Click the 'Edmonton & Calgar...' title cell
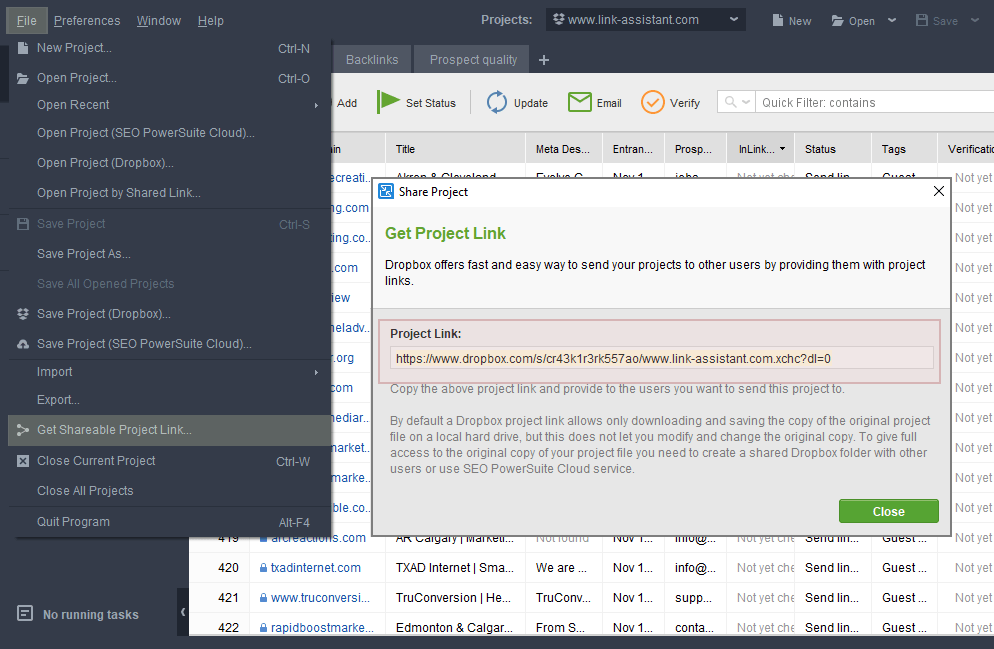The image size is (994, 649). [455, 627]
